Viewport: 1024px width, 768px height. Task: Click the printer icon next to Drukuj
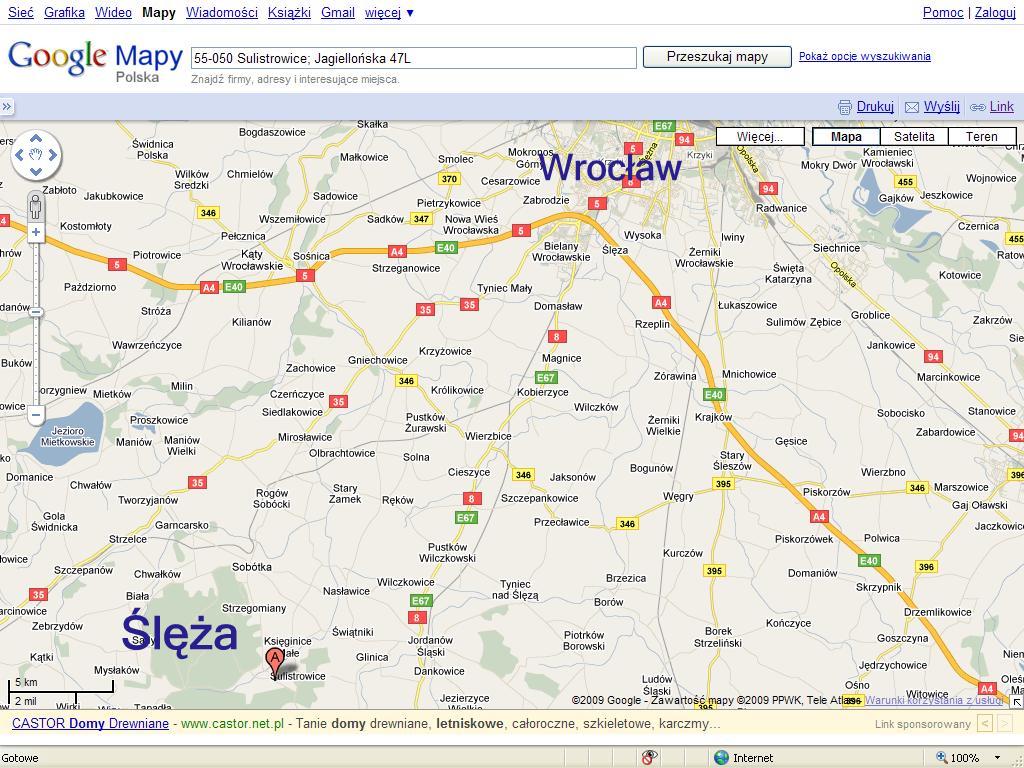(x=845, y=107)
